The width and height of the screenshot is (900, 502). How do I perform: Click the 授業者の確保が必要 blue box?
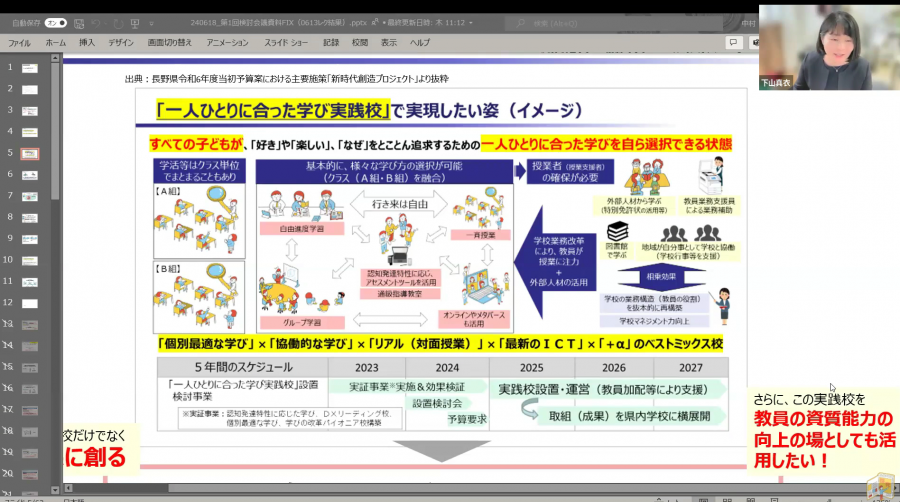[570, 172]
